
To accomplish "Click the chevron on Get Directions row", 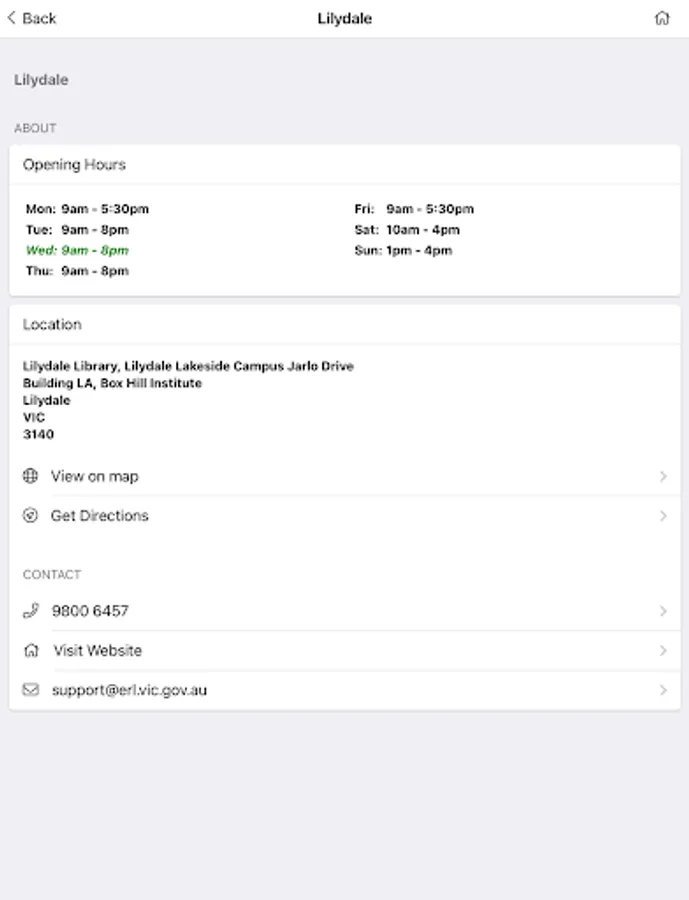I will (x=663, y=516).
